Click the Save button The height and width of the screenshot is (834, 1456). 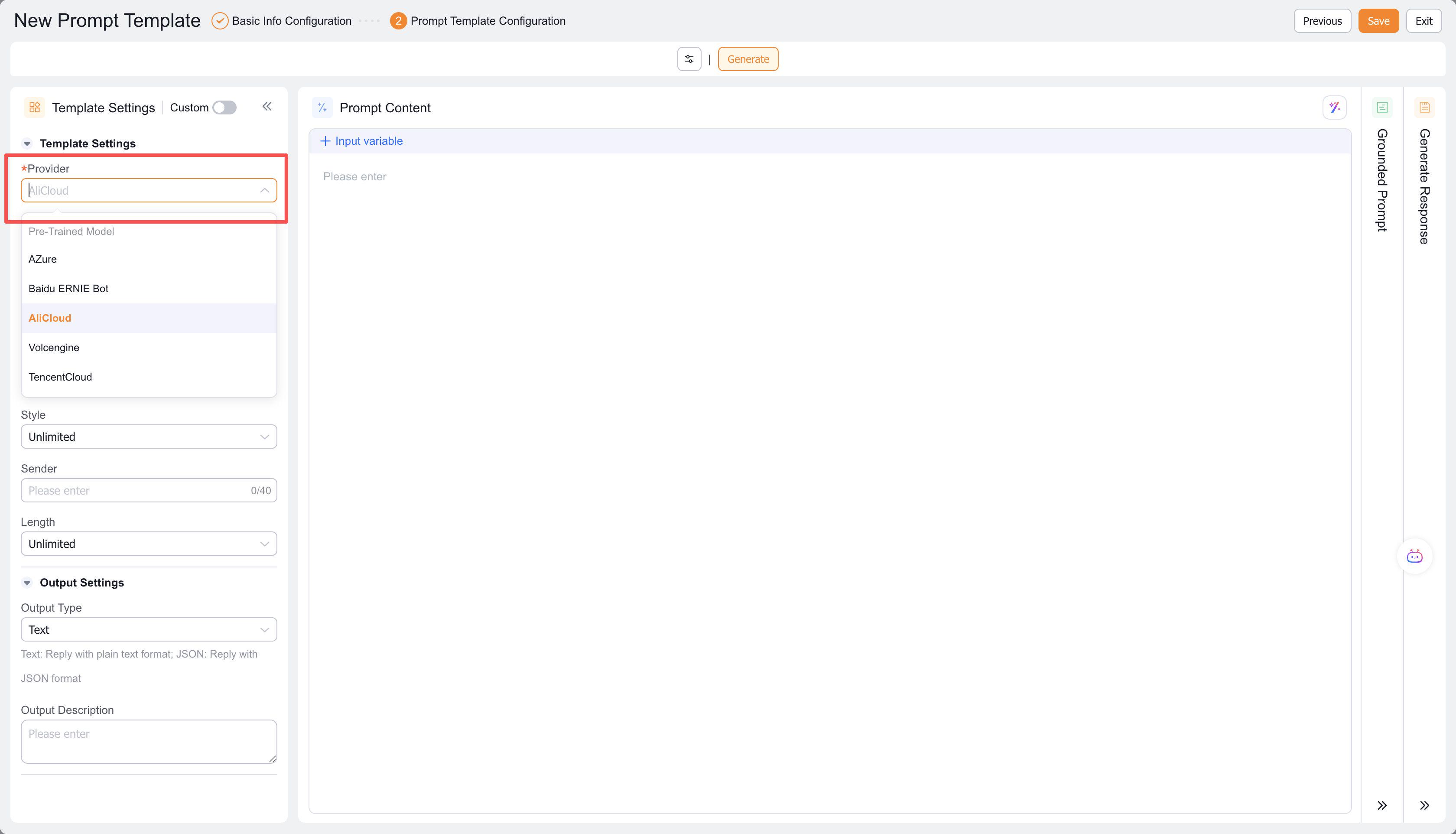coord(1378,21)
